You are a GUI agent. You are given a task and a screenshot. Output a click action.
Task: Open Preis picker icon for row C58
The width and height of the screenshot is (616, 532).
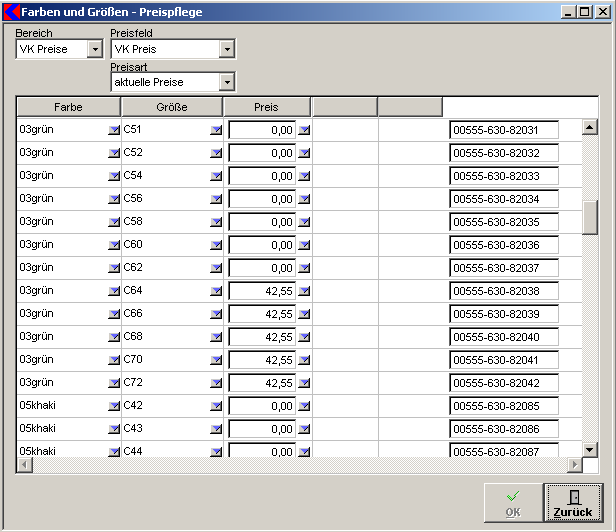point(304,222)
